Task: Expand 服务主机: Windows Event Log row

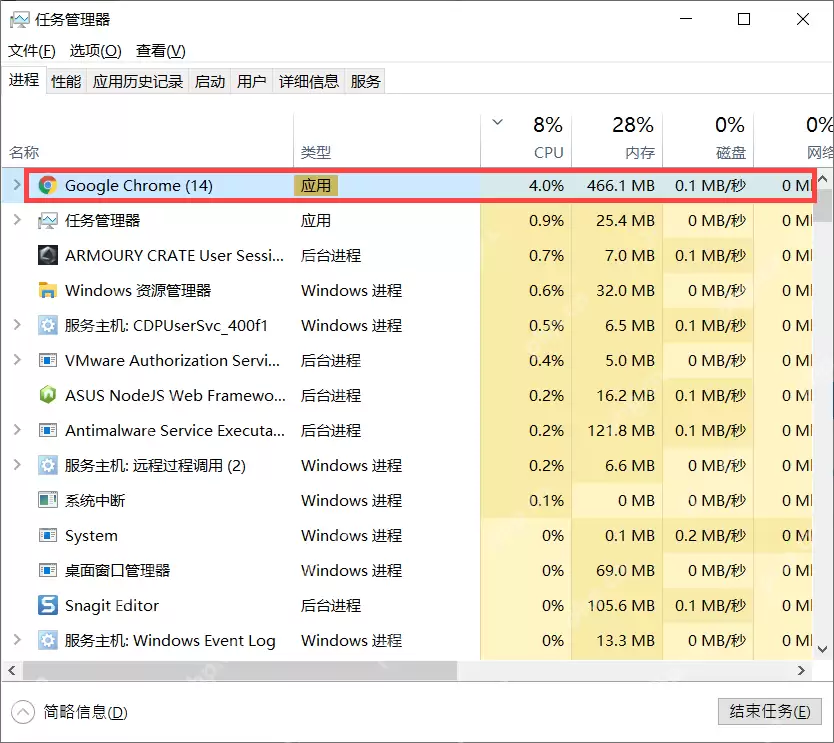Action: [16, 640]
